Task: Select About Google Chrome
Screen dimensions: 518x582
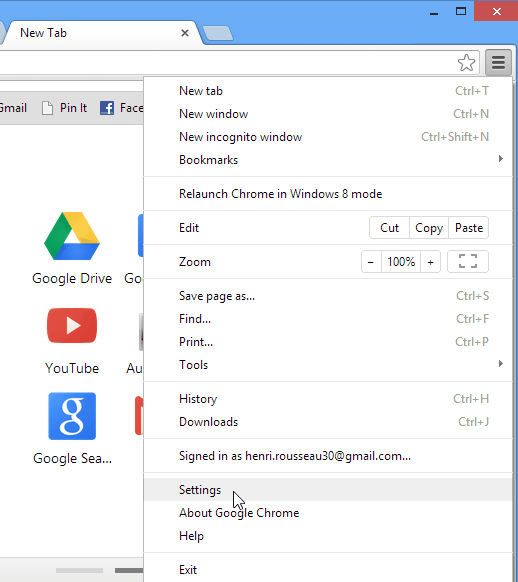Action: point(328,513)
